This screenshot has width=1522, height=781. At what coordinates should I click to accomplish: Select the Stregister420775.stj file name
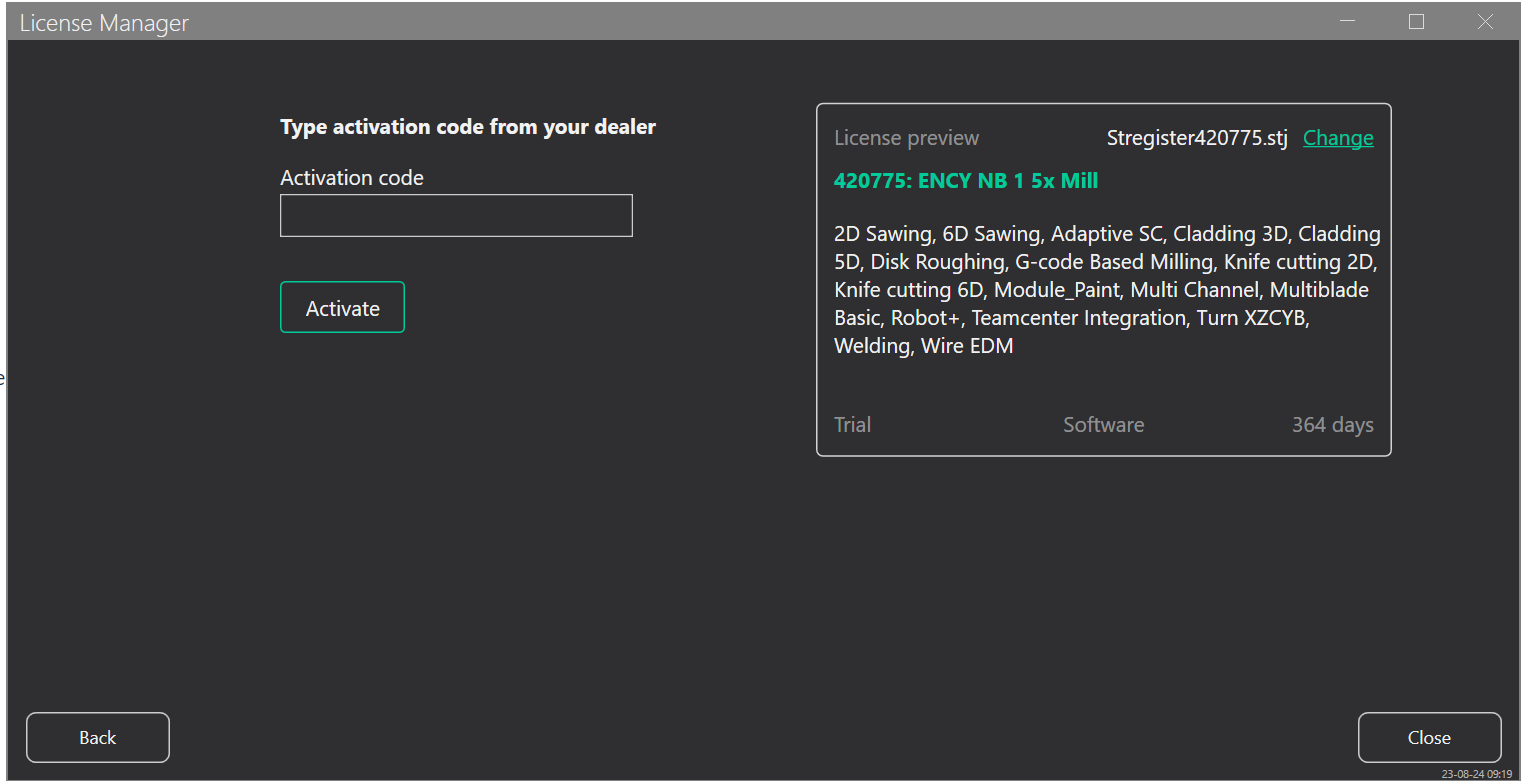(1197, 138)
